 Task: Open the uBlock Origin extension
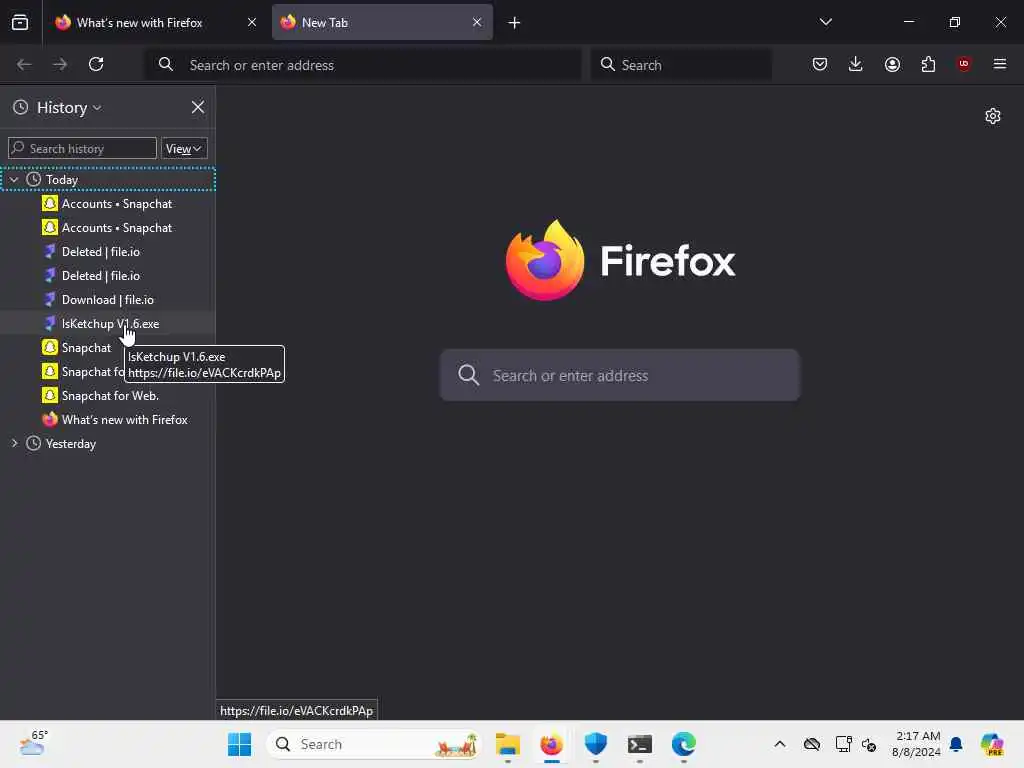(964, 64)
